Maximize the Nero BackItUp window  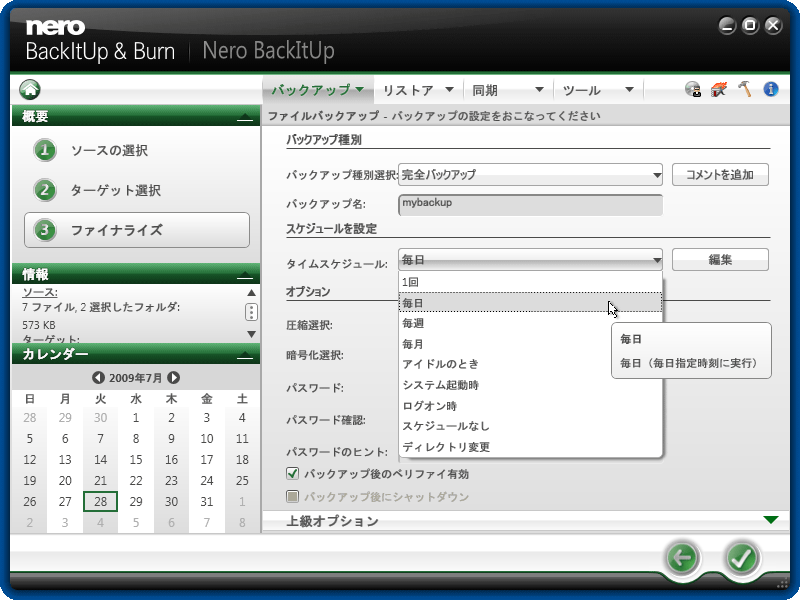750,26
